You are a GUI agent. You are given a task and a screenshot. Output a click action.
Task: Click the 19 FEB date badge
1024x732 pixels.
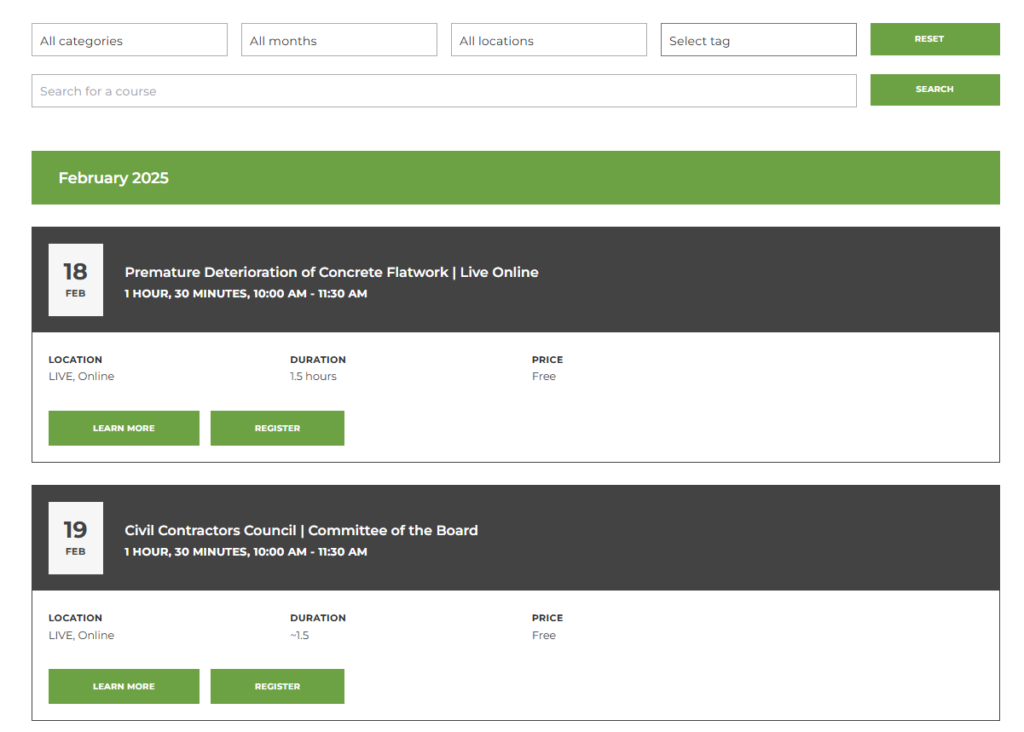[76, 538]
